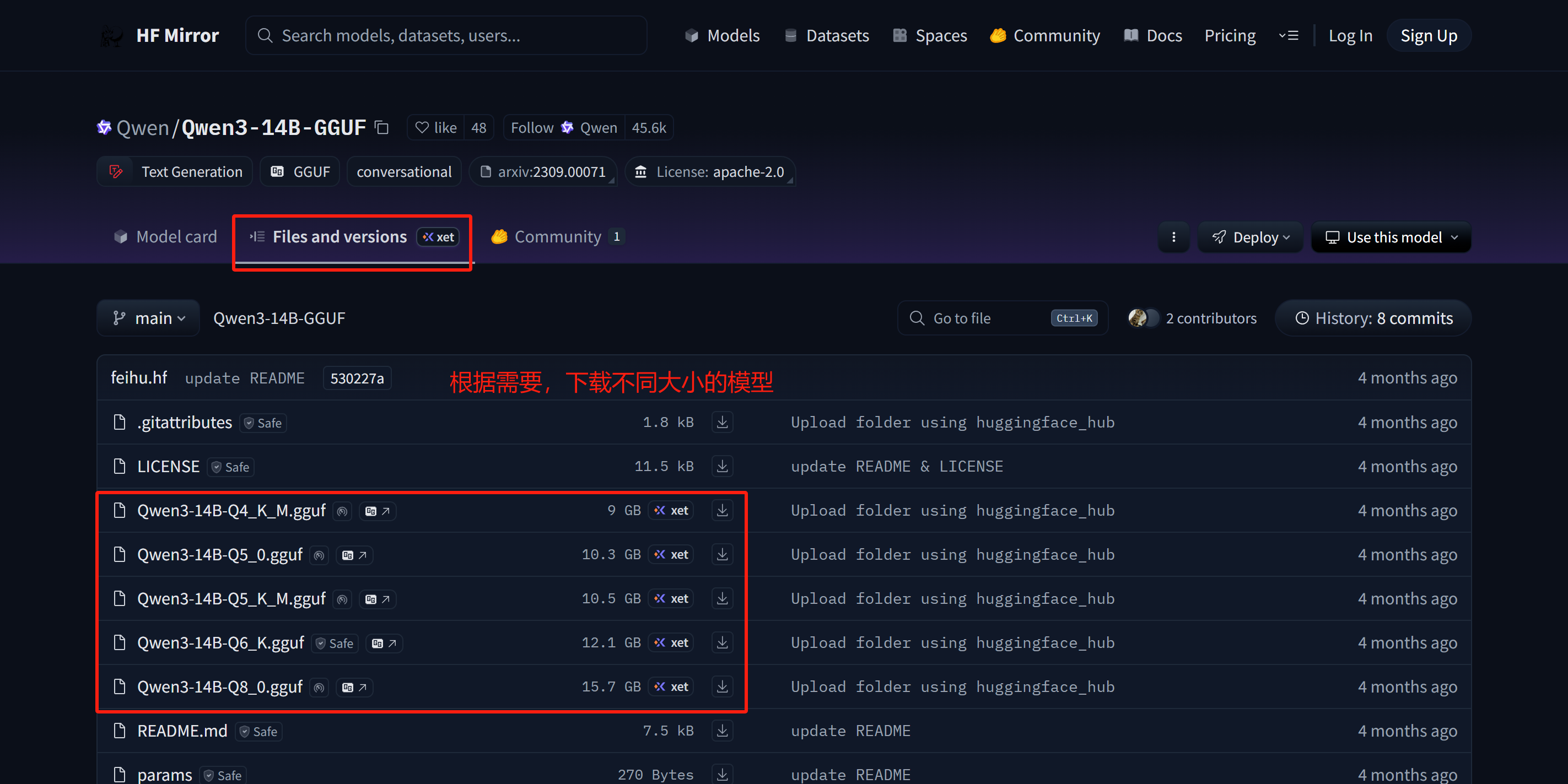Open the three-dot more options menu
The height and width of the screenshot is (784, 1568).
(x=1173, y=237)
